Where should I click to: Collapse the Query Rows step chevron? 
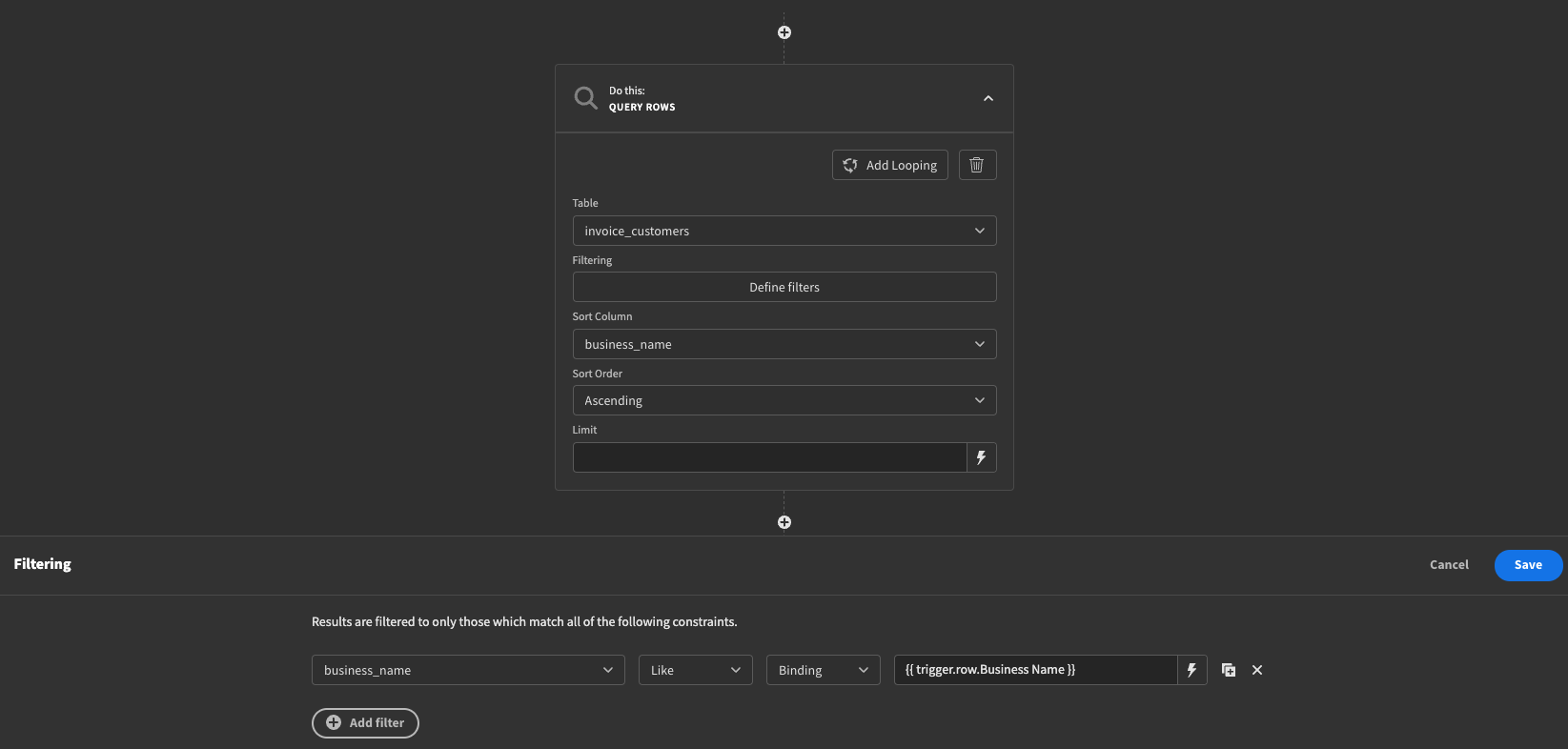click(x=988, y=98)
